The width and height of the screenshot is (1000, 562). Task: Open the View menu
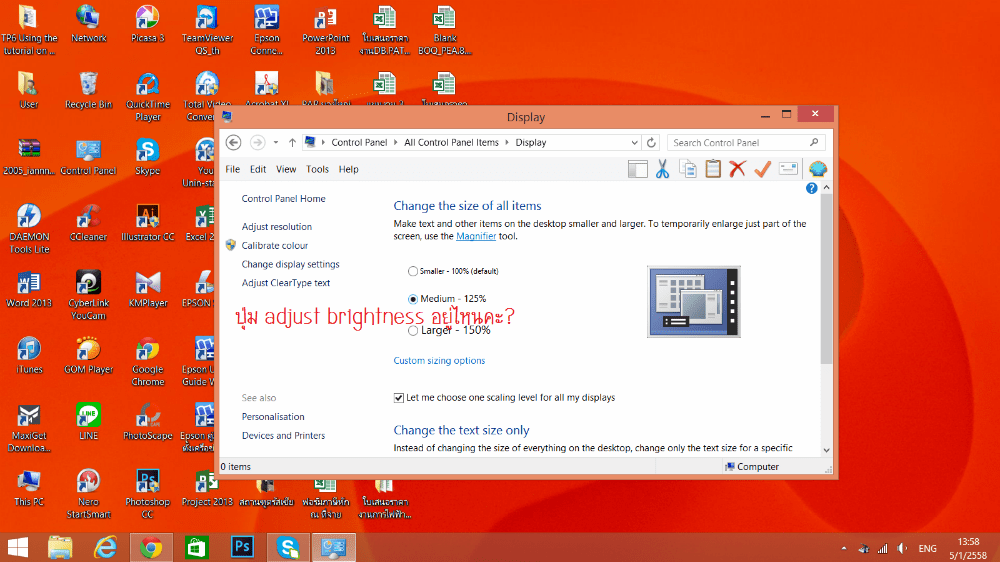(286, 169)
